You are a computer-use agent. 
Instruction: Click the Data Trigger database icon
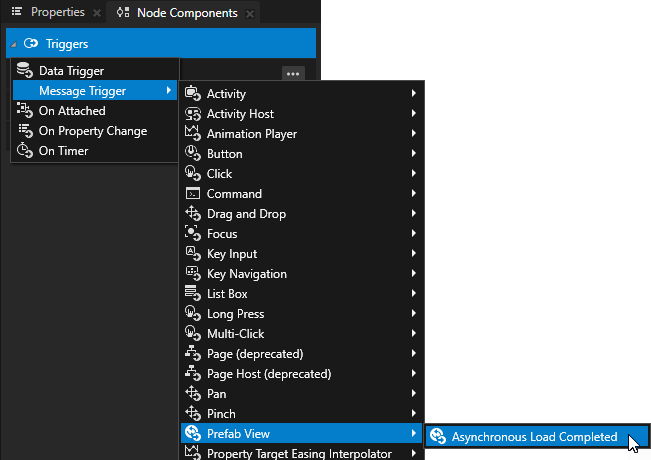click(25, 71)
